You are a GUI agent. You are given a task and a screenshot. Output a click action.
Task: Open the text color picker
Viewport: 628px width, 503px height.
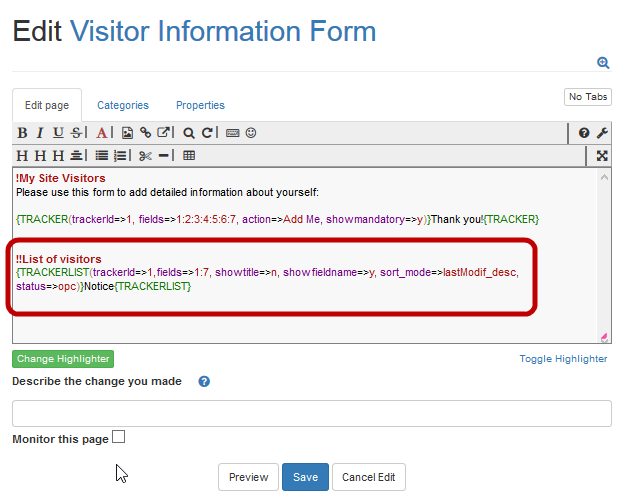pyautogui.click(x=102, y=132)
